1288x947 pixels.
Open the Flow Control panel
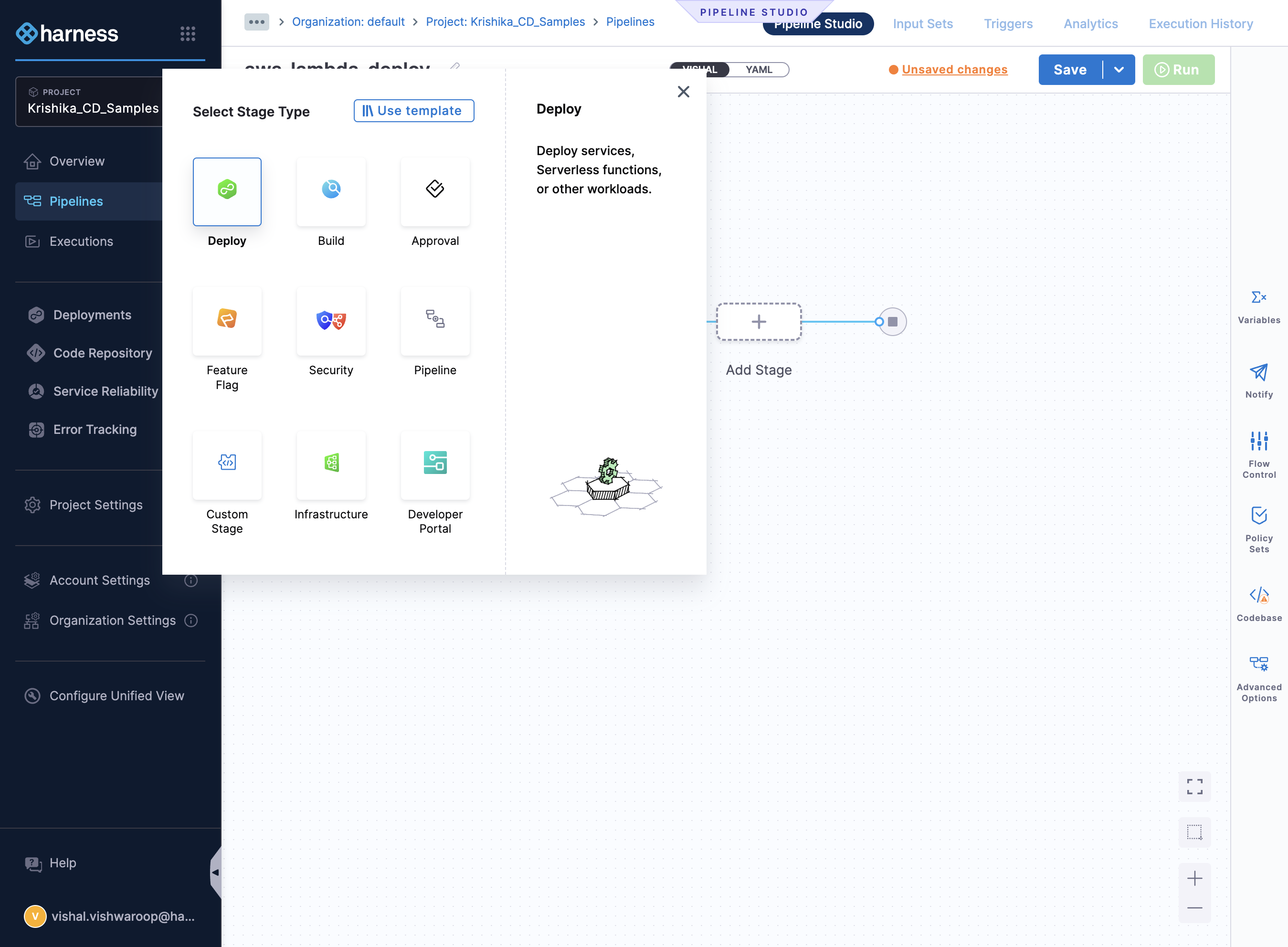tap(1259, 454)
